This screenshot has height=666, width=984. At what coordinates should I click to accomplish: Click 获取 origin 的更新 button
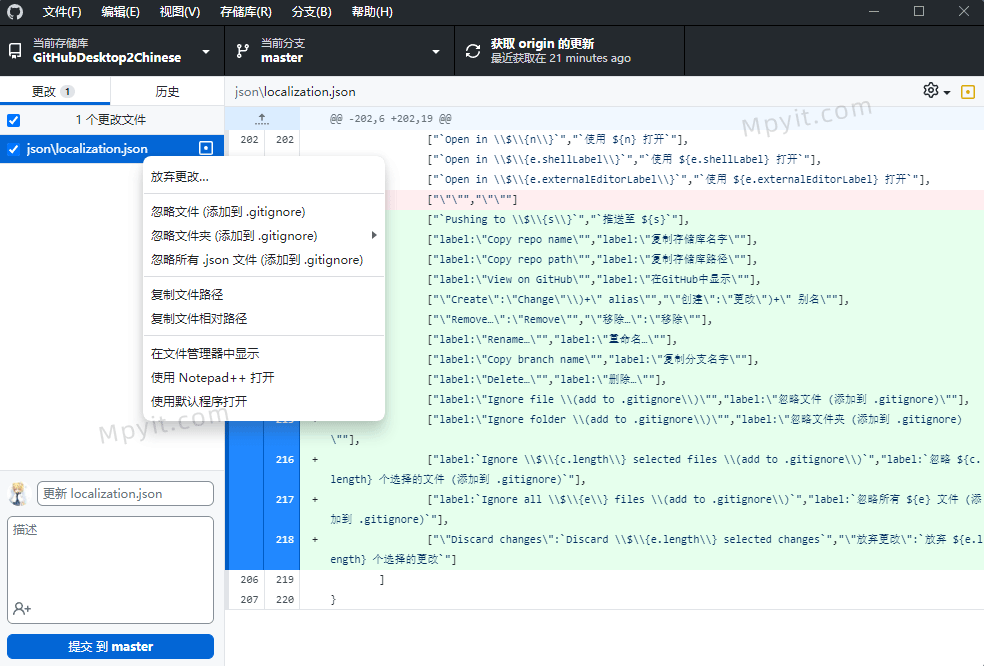(569, 51)
